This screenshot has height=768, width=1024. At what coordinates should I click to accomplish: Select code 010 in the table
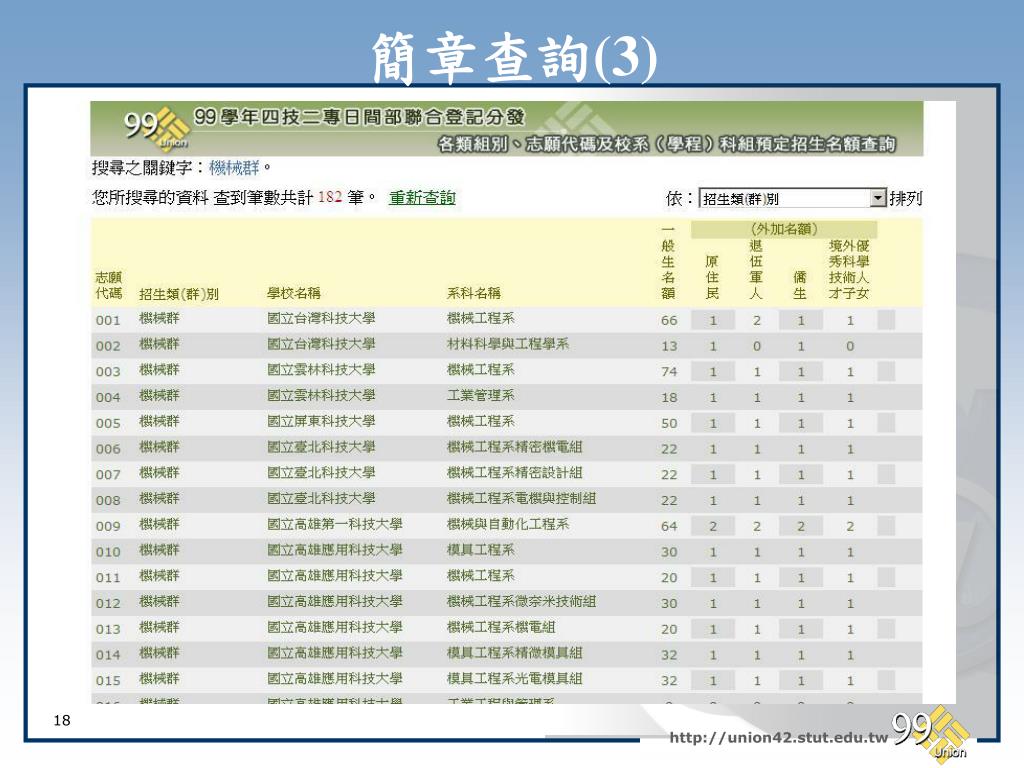pyautogui.click(x=108, y=552)
